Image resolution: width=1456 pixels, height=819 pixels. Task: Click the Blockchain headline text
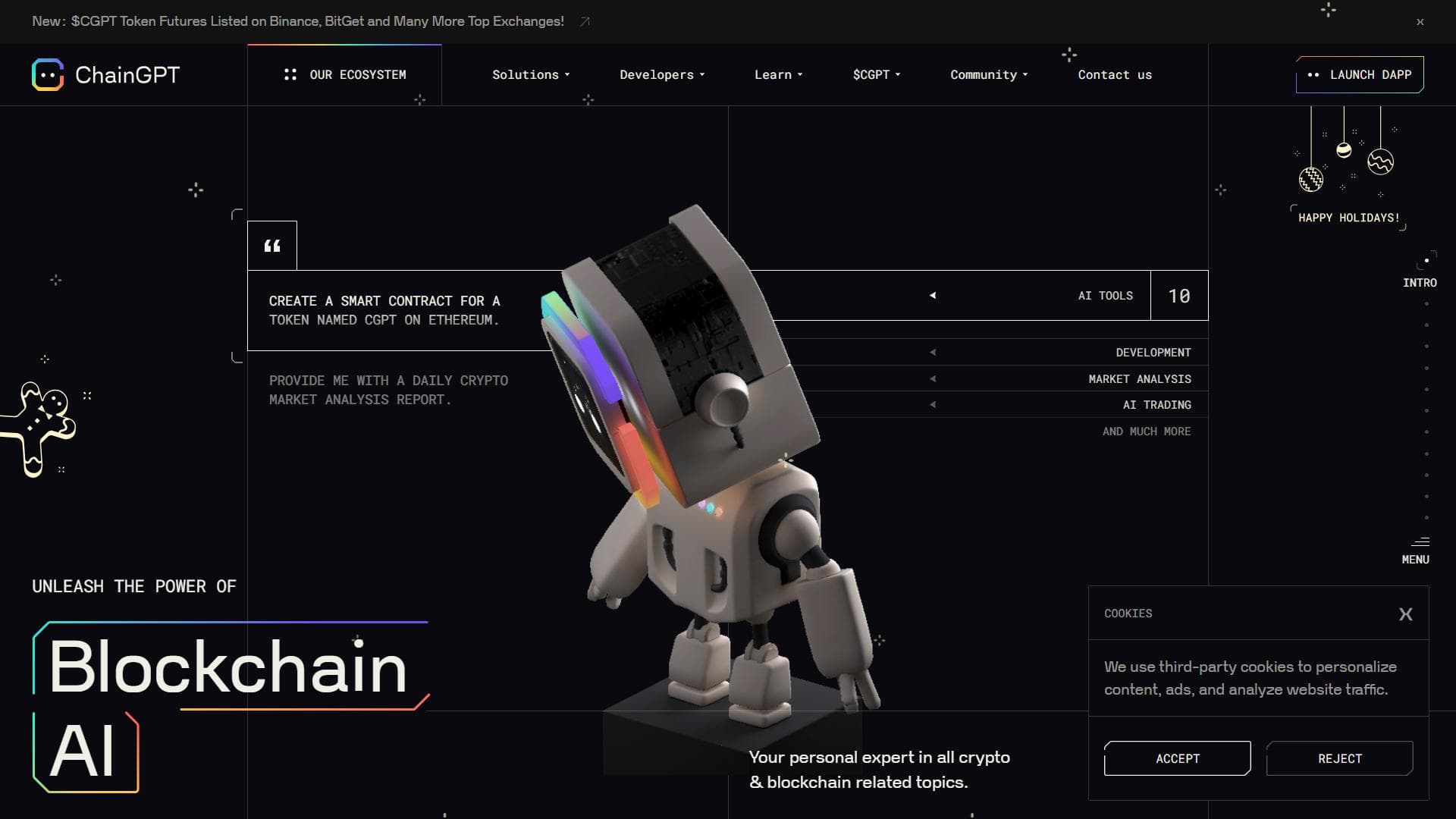tap(228, 667)
